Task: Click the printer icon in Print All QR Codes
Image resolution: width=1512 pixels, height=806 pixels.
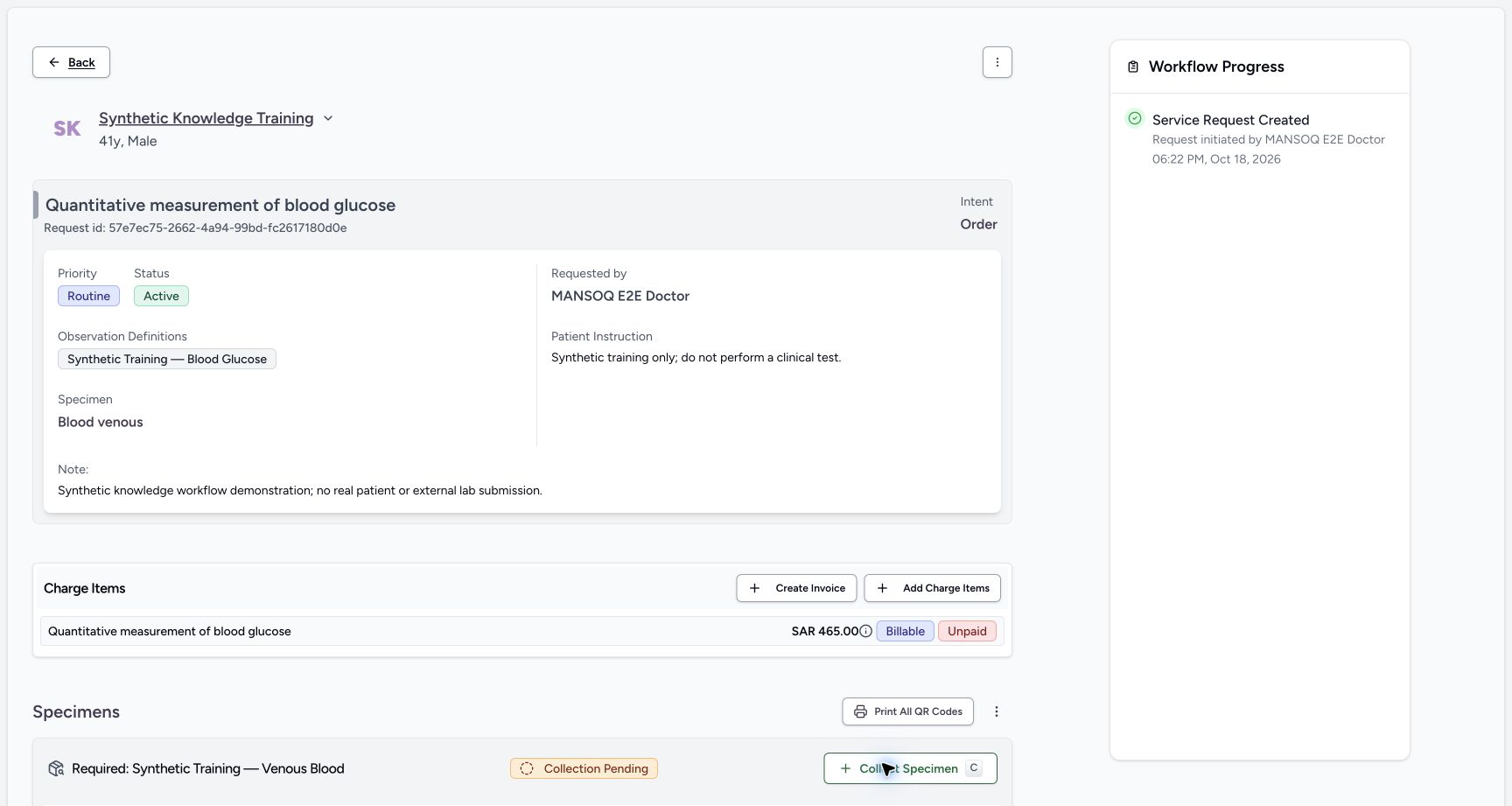Action: tap(860, 711)
